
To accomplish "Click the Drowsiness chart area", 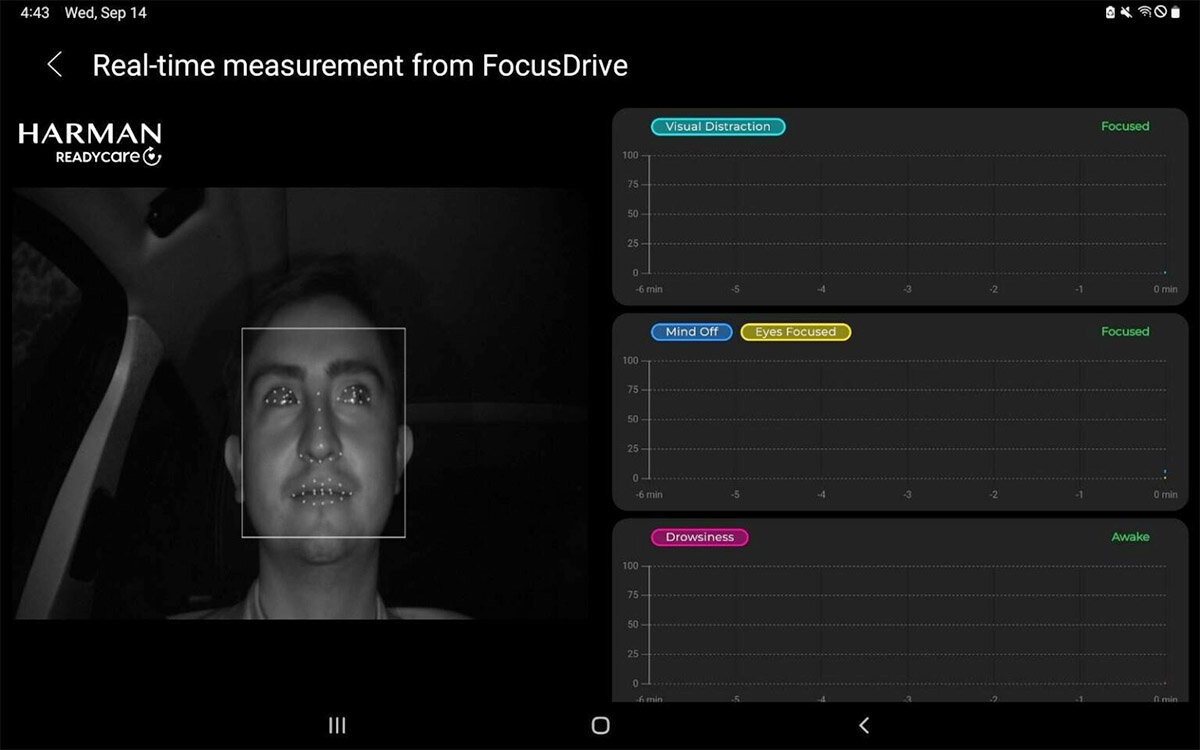I will pos(907,624).
